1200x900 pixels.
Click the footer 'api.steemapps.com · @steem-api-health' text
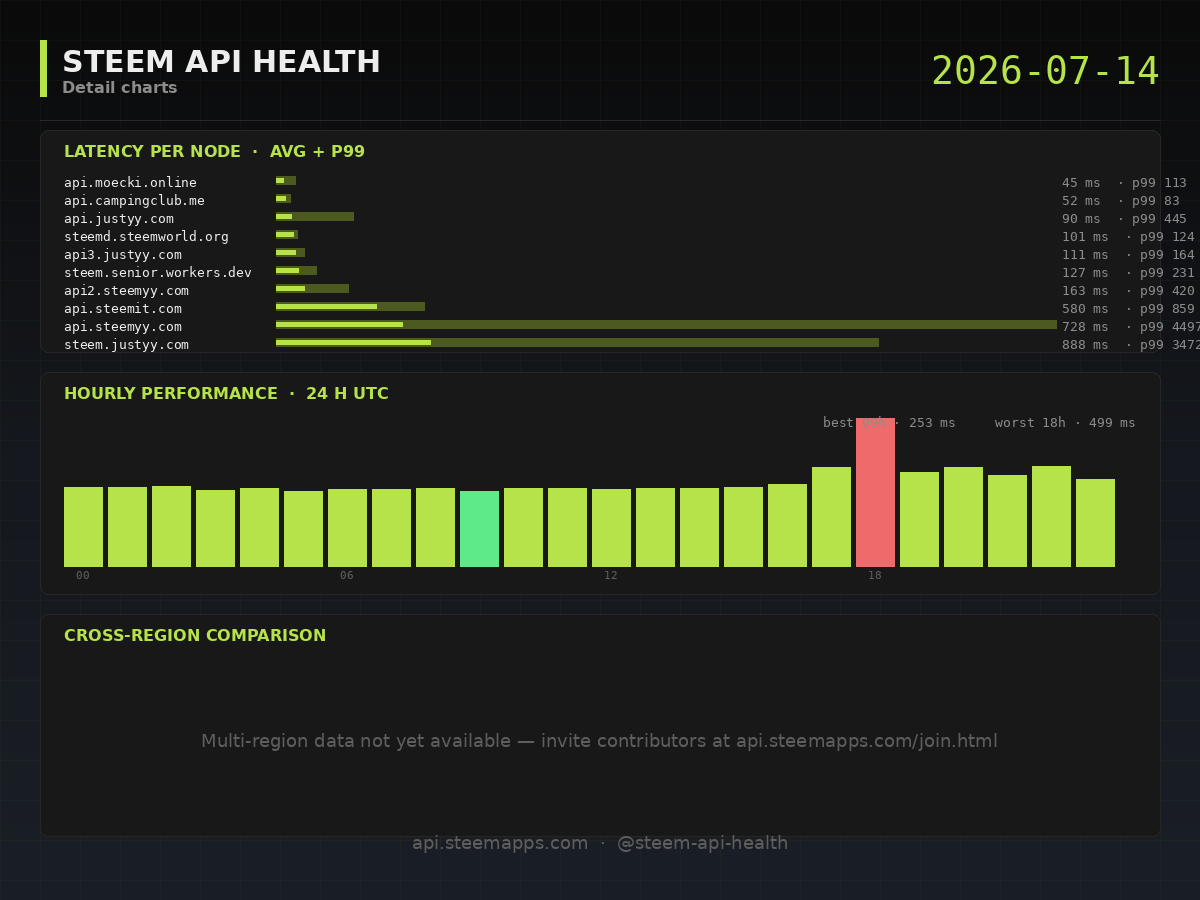point(600,843)
